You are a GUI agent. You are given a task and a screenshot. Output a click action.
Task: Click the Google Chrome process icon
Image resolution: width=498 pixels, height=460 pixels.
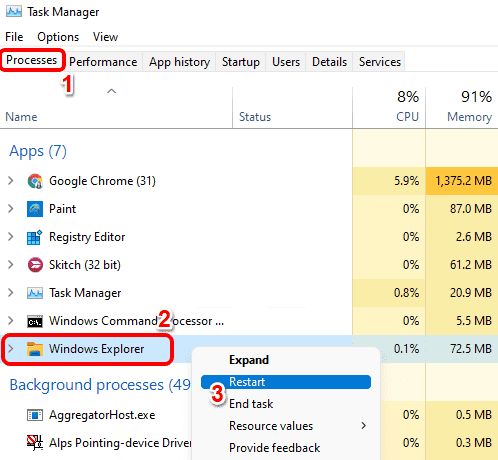35,181
